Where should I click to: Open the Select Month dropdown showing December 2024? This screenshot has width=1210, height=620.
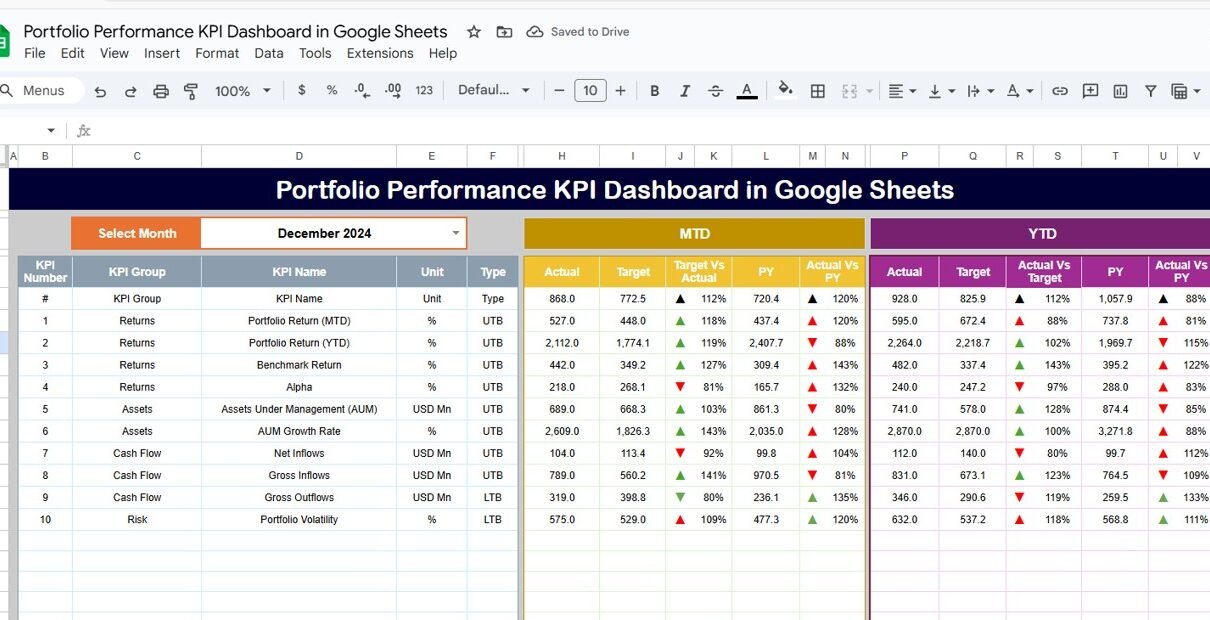point(456,233)
